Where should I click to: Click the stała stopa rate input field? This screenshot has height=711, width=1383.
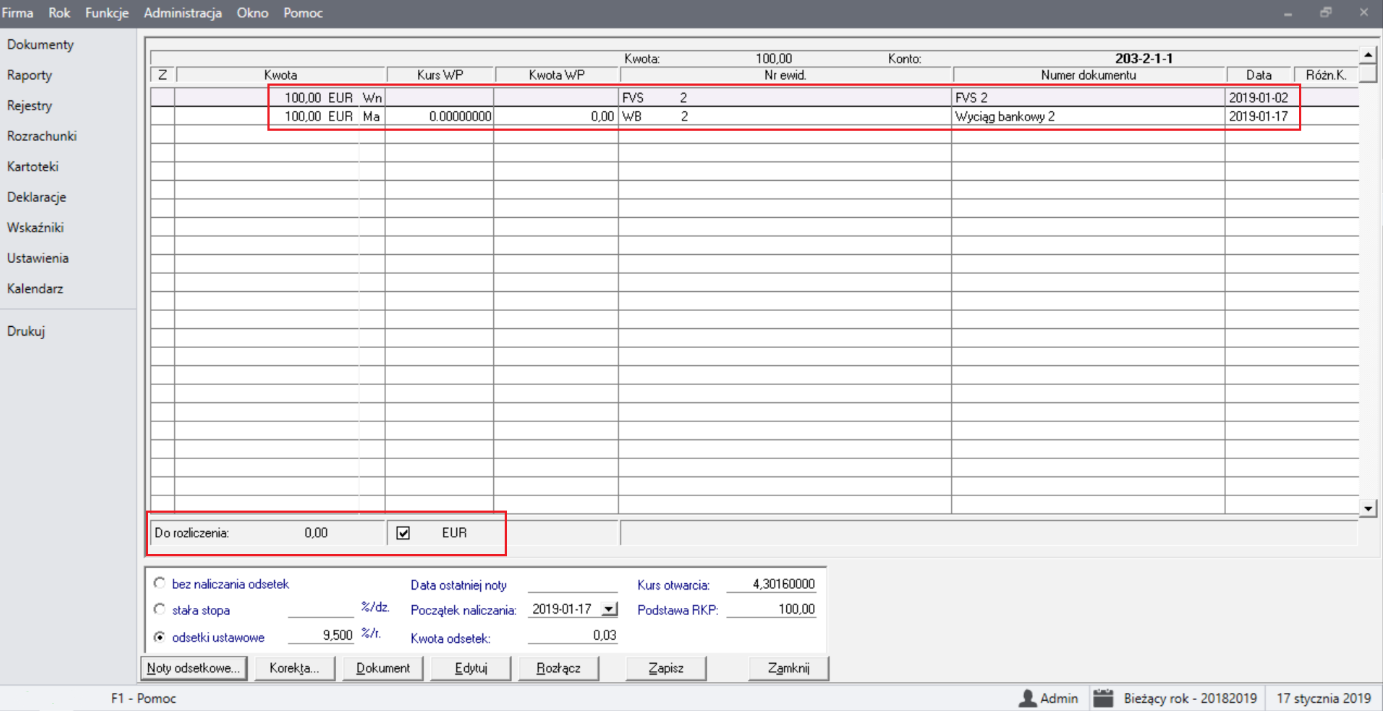322,609
